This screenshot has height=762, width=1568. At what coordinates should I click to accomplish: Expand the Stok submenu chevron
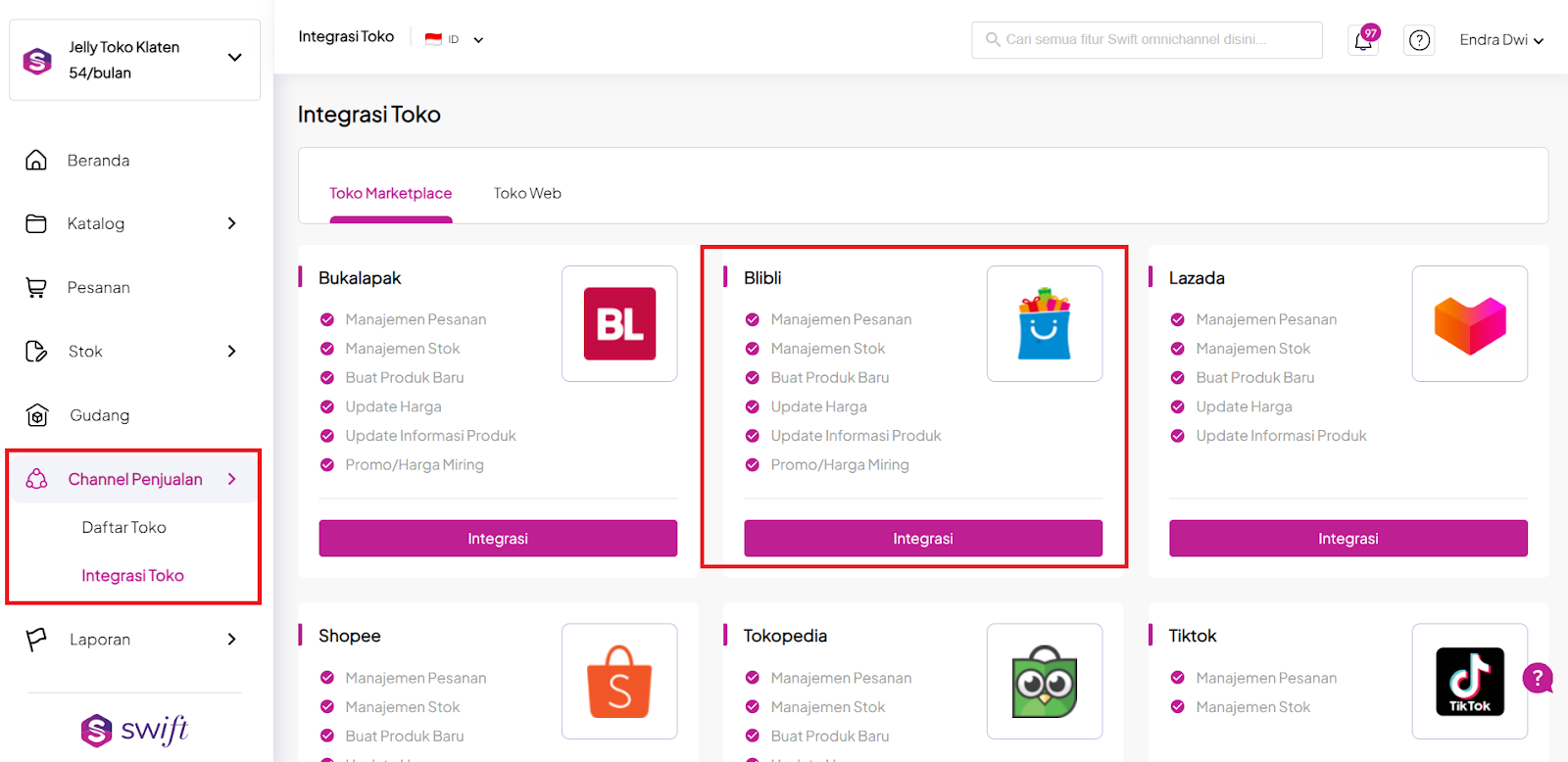click(232, 351)
